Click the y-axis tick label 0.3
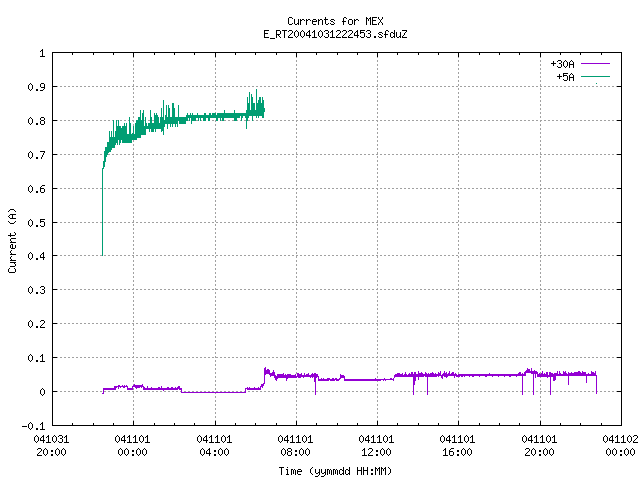 click(x=36, y=290)
